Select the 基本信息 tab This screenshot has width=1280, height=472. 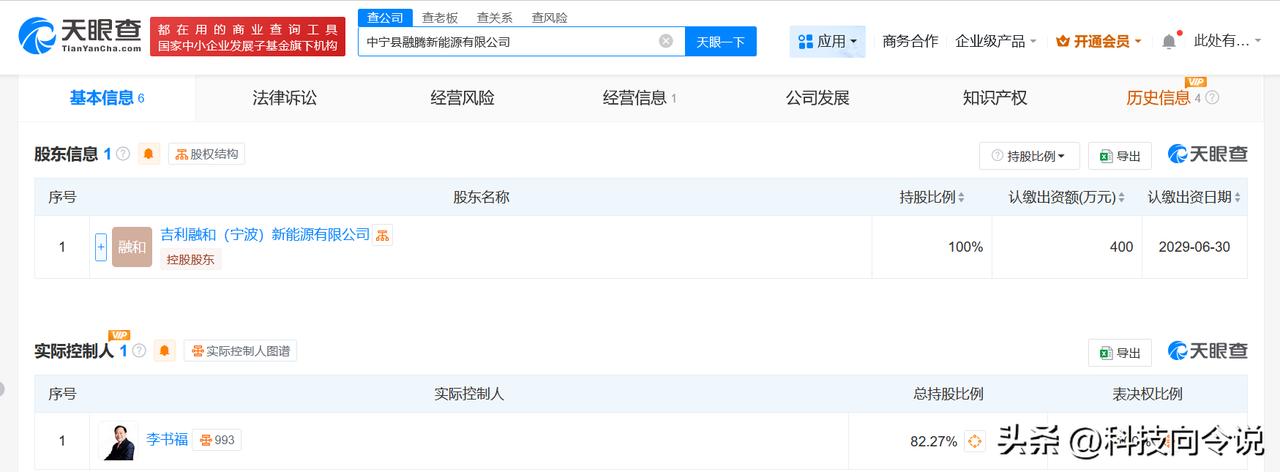[x=107, y=98]
